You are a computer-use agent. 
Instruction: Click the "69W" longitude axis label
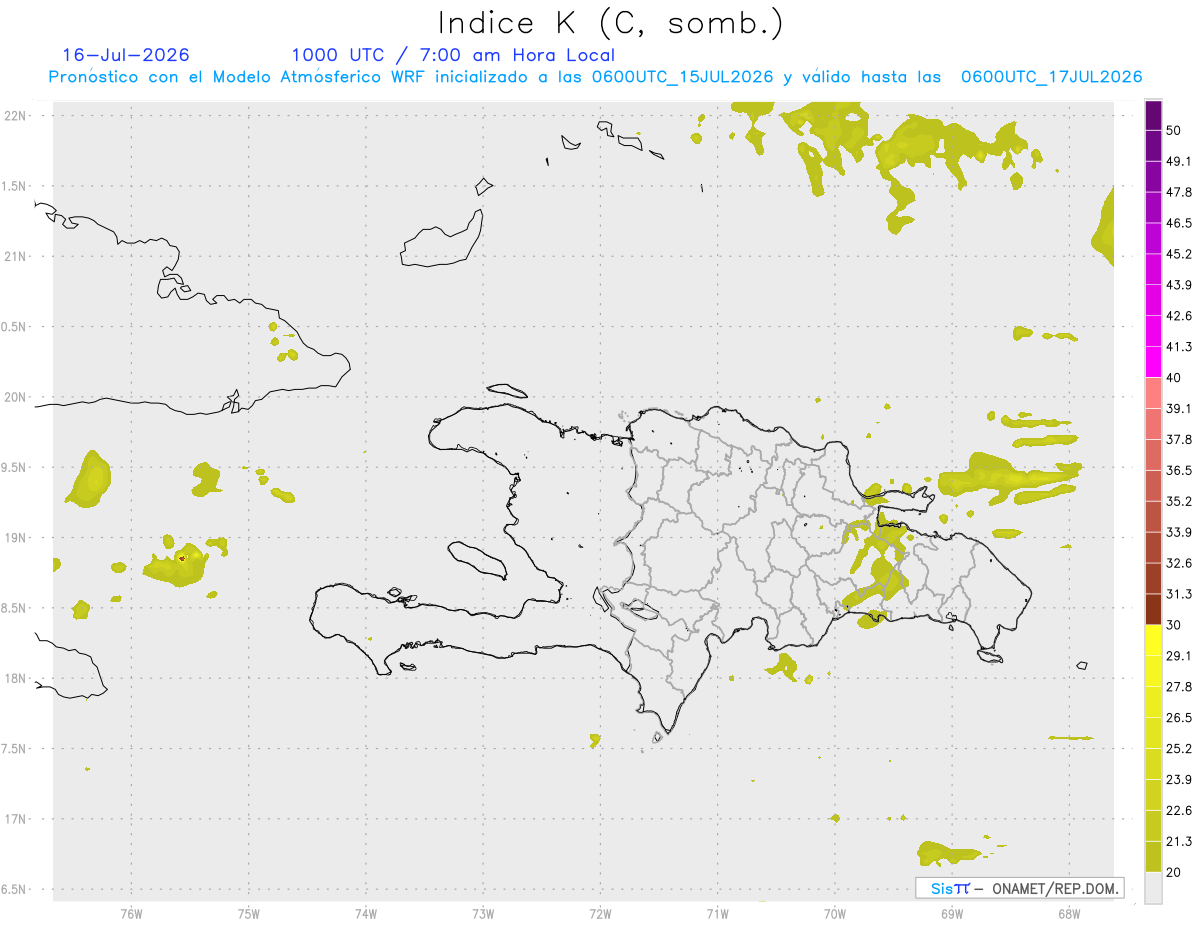tap(951, 913)
